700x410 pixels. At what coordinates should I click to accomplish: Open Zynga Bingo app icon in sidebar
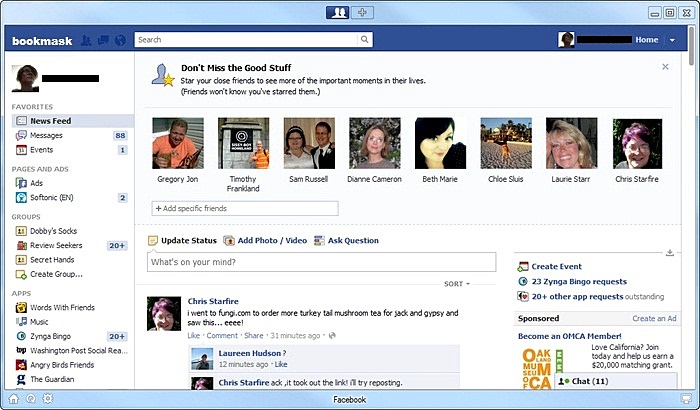[21, 336]
